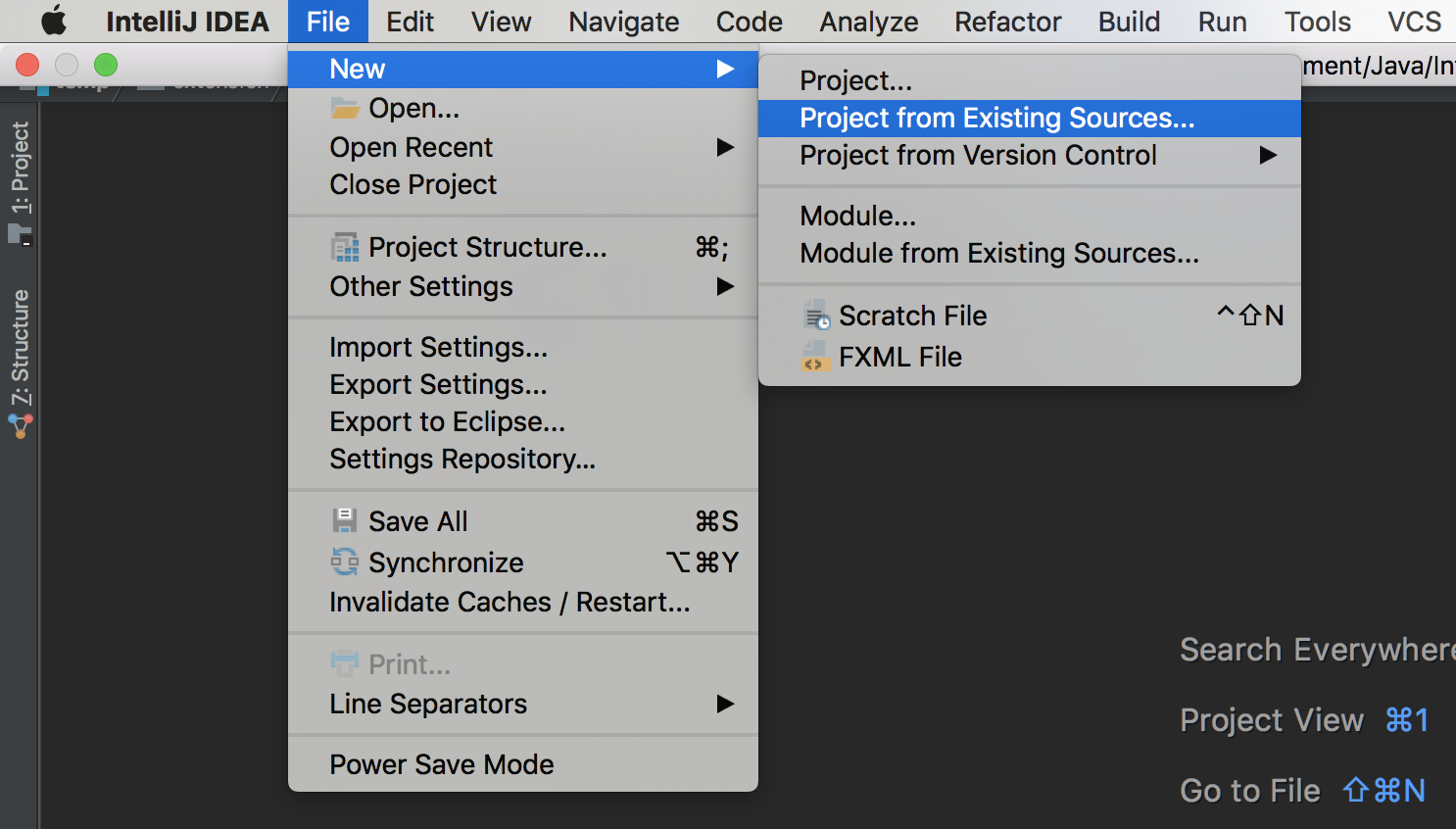Click the Search Everywhere hint text
1456x829 pixels.
1318,650
